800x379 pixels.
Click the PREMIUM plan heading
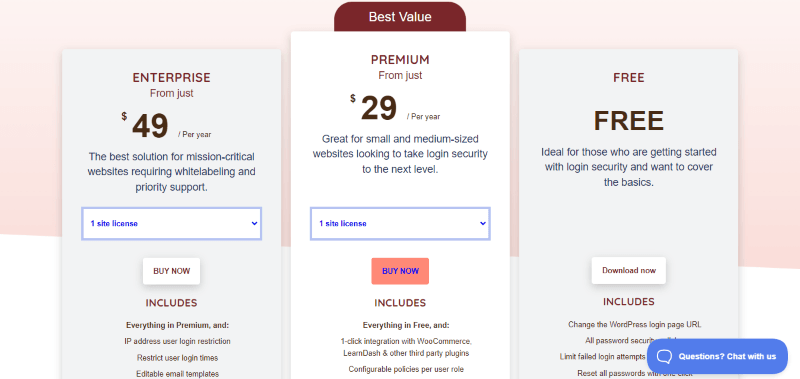[x=400, y=60]
